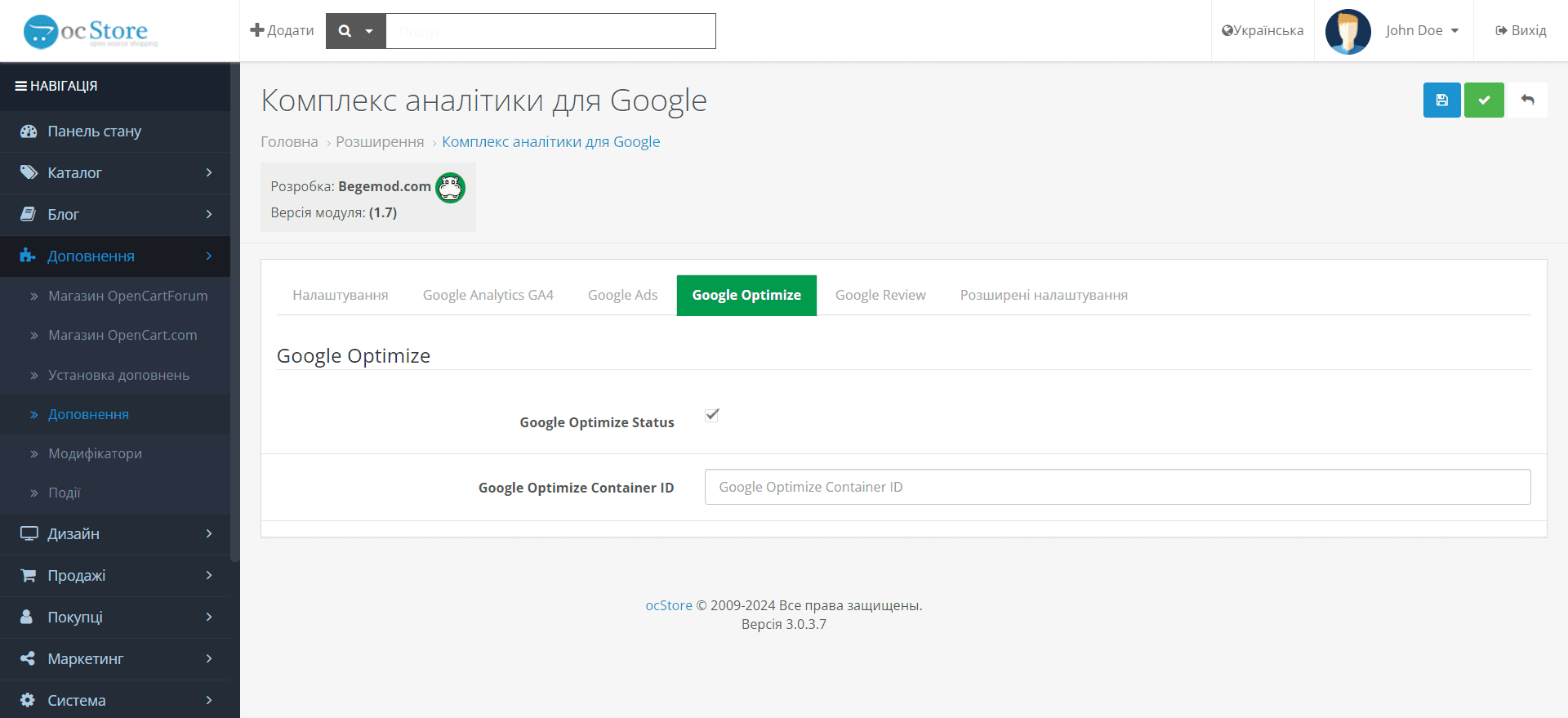Screen dimensions: 1568x718
Task: Open Установка доповнень submenu item
Action: pyautogui.click(x=115, y=375)
